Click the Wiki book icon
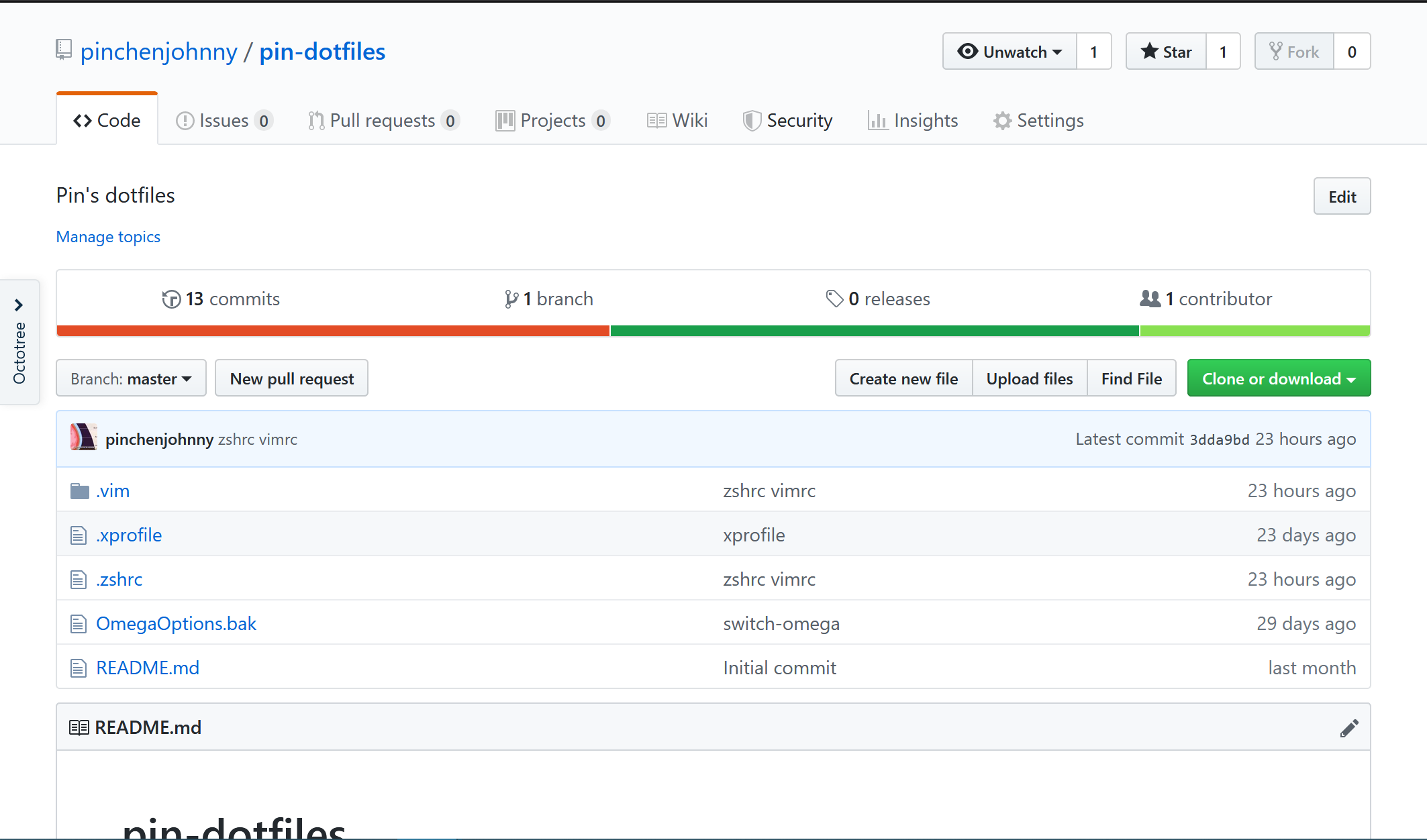Image resolution: width=1427 pixels, height=840 pixels. click(656, 121)
